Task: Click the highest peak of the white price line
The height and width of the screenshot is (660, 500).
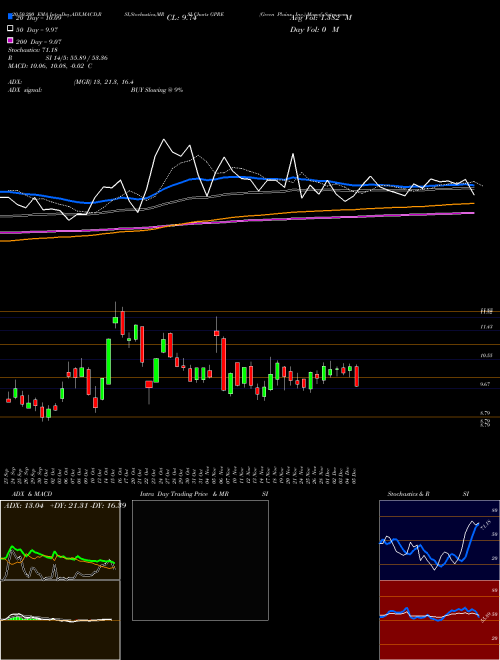Action: (x=164, y=140)
